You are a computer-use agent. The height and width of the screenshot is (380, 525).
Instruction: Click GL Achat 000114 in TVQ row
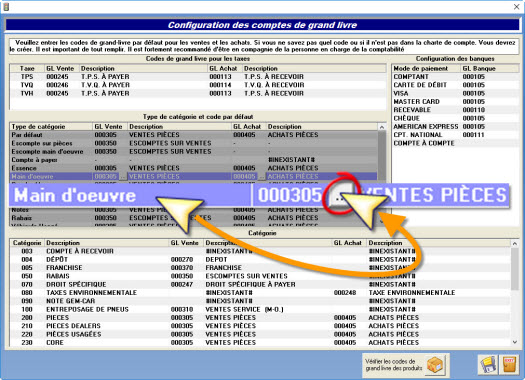pyautogui.click(x=220, y=85)
